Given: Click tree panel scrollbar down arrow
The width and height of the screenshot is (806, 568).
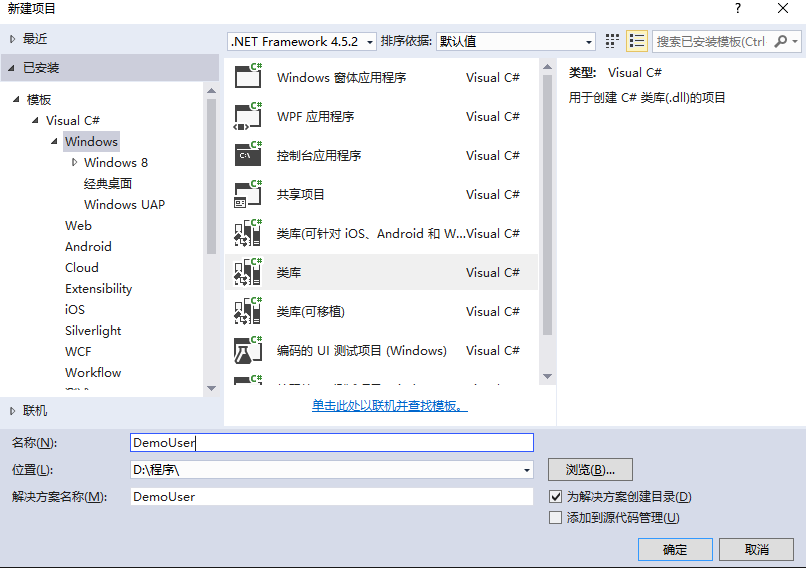Looking at the screenshot, I should [211, 388].
